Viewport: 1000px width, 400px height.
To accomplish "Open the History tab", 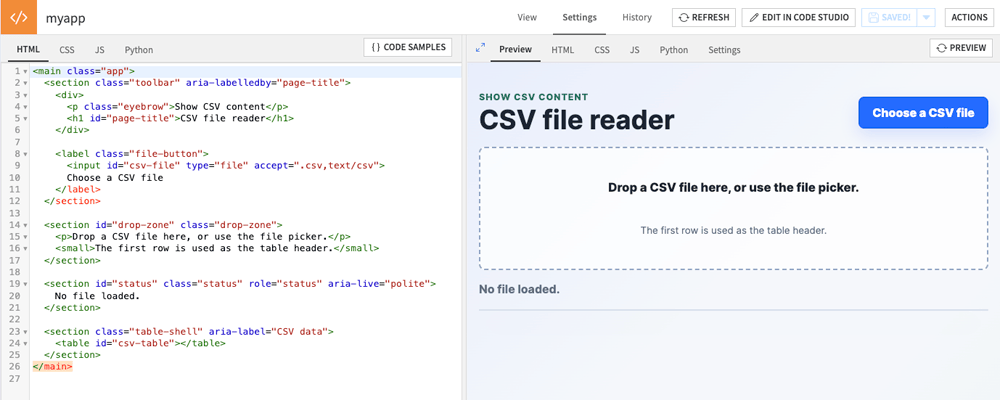I will 636,17.
